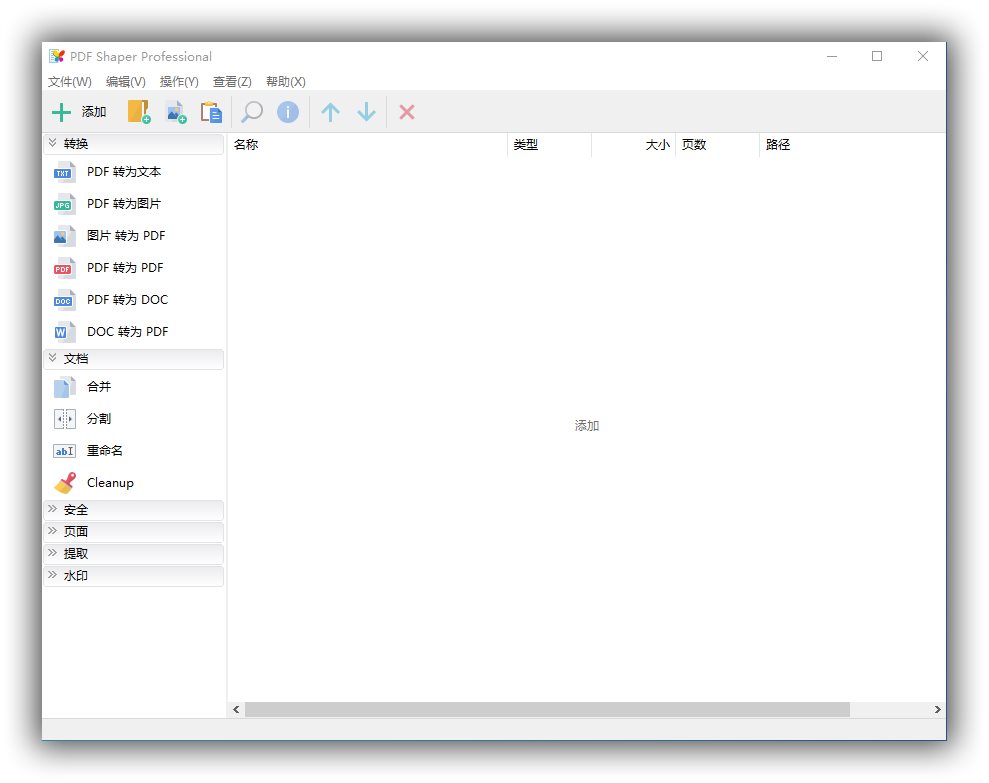
Task: Minimize the PDF Shaper window
Action: click(832, 56)
